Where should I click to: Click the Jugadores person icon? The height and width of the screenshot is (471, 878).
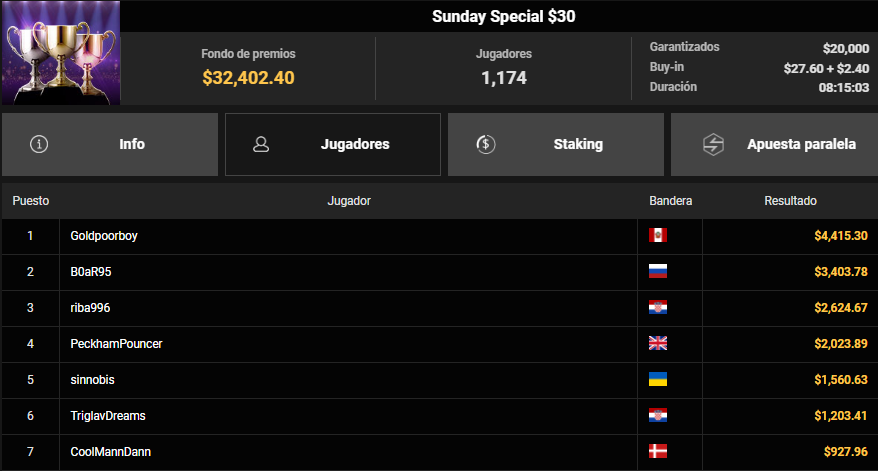[261, 144]
